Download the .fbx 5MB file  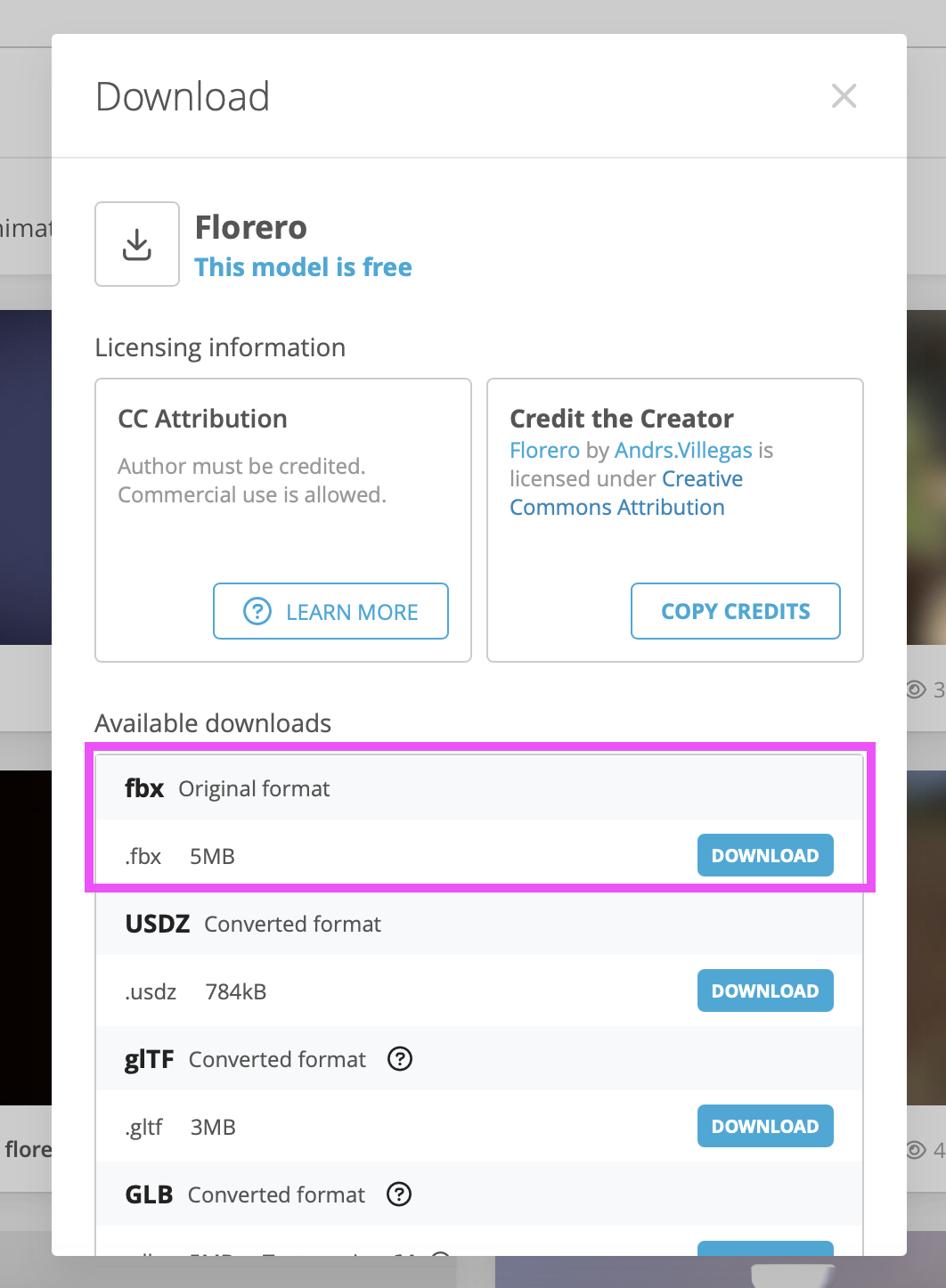pos(764,855)
